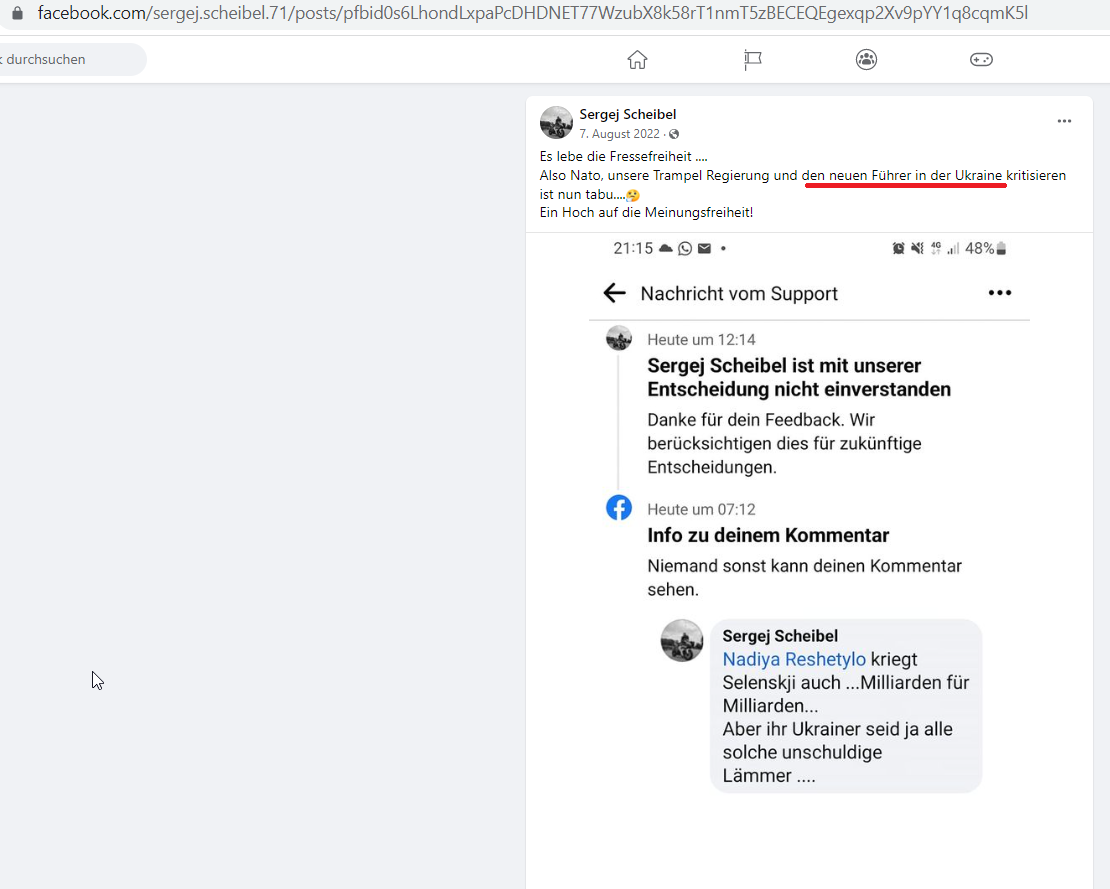Screen dimensions: 1110x889
Task: Open the Groups tab icon
Action: click(x=866, y=59)
